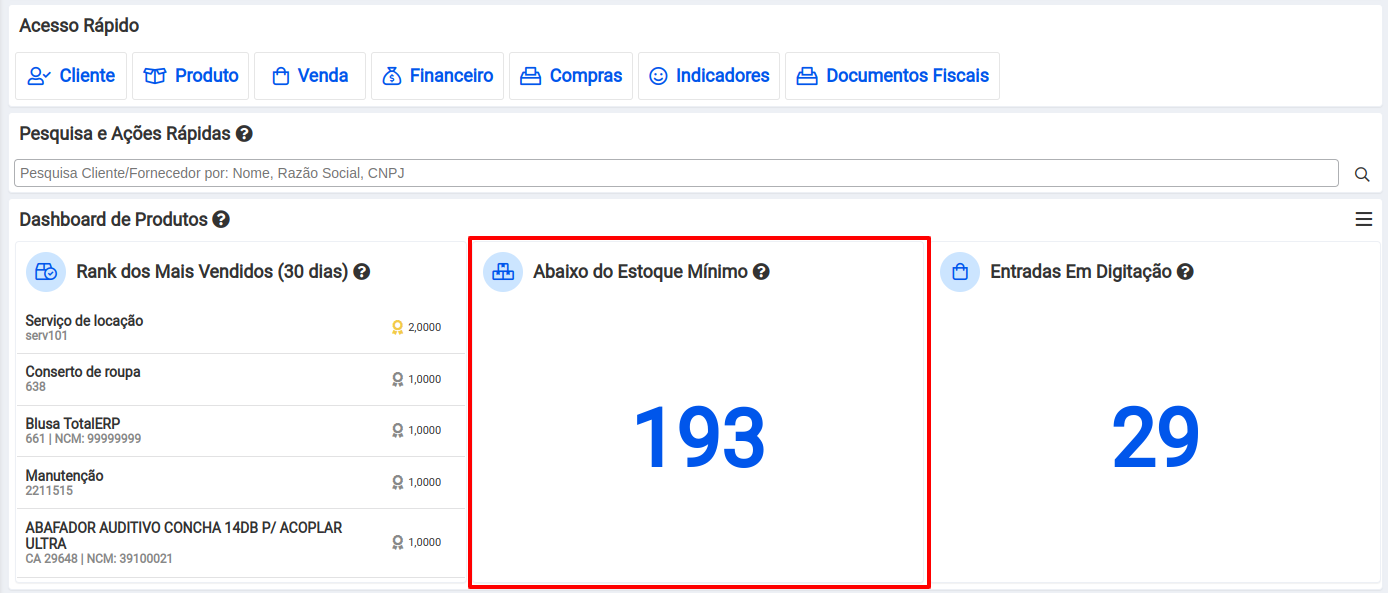
Task: Click the help icon beside Entradas Em Digitação
Action: tap(1185, 272)
